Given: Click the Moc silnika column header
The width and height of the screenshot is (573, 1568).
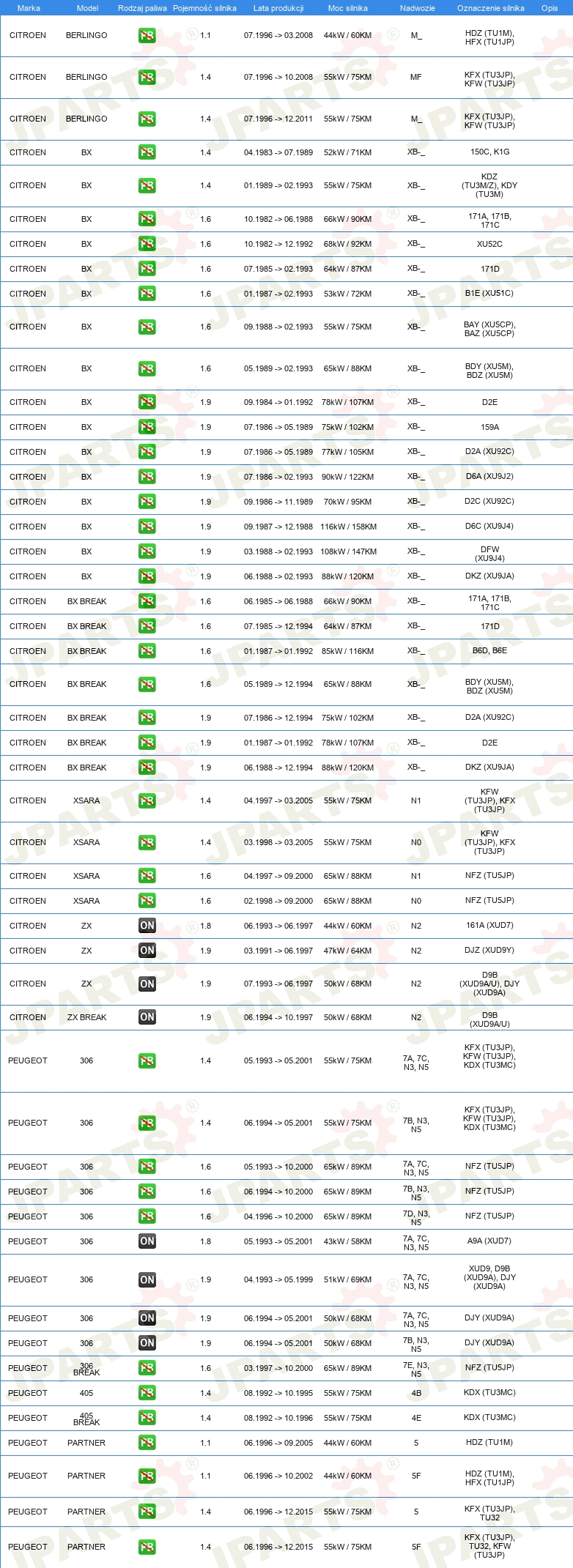Looking at the screenshot, I should coord(348,8).
